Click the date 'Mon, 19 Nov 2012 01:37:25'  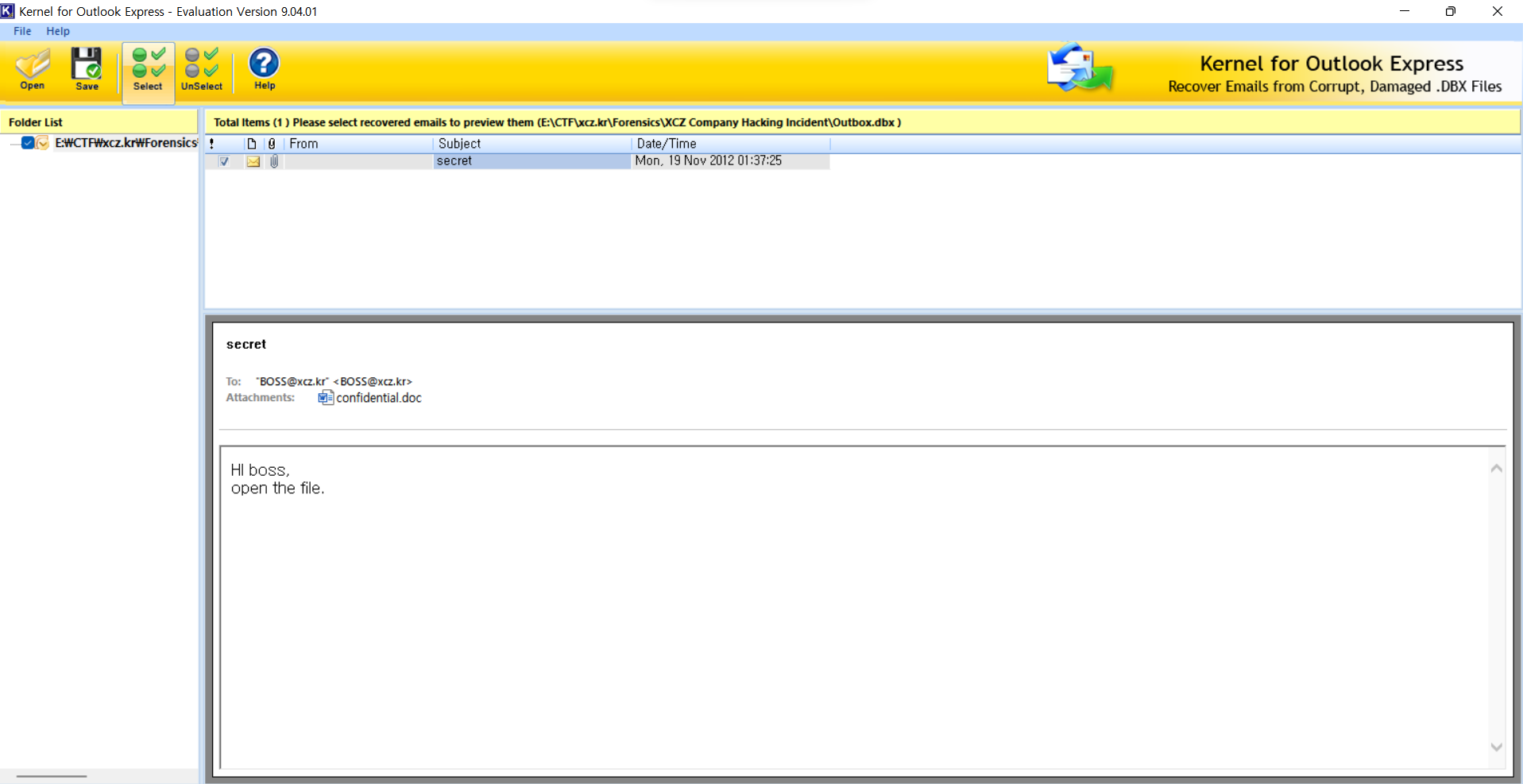coord(708,161)
